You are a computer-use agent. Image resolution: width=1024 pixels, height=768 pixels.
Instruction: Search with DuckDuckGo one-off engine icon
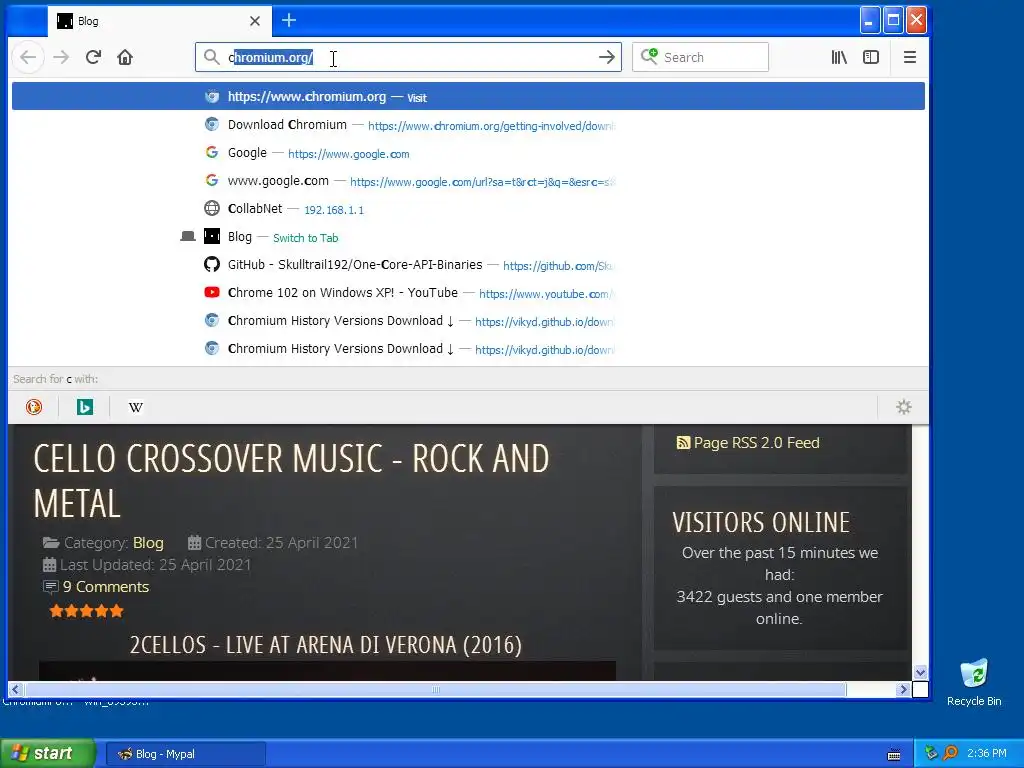point(33,407)
